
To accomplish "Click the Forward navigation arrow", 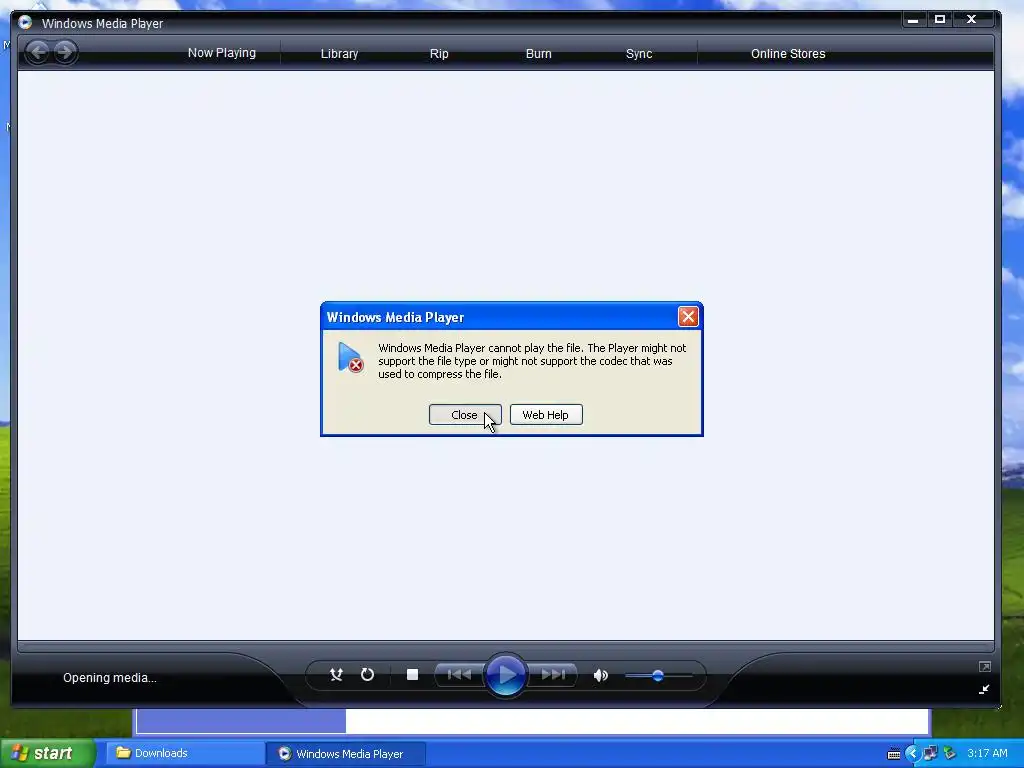I will tap(65, 52).
